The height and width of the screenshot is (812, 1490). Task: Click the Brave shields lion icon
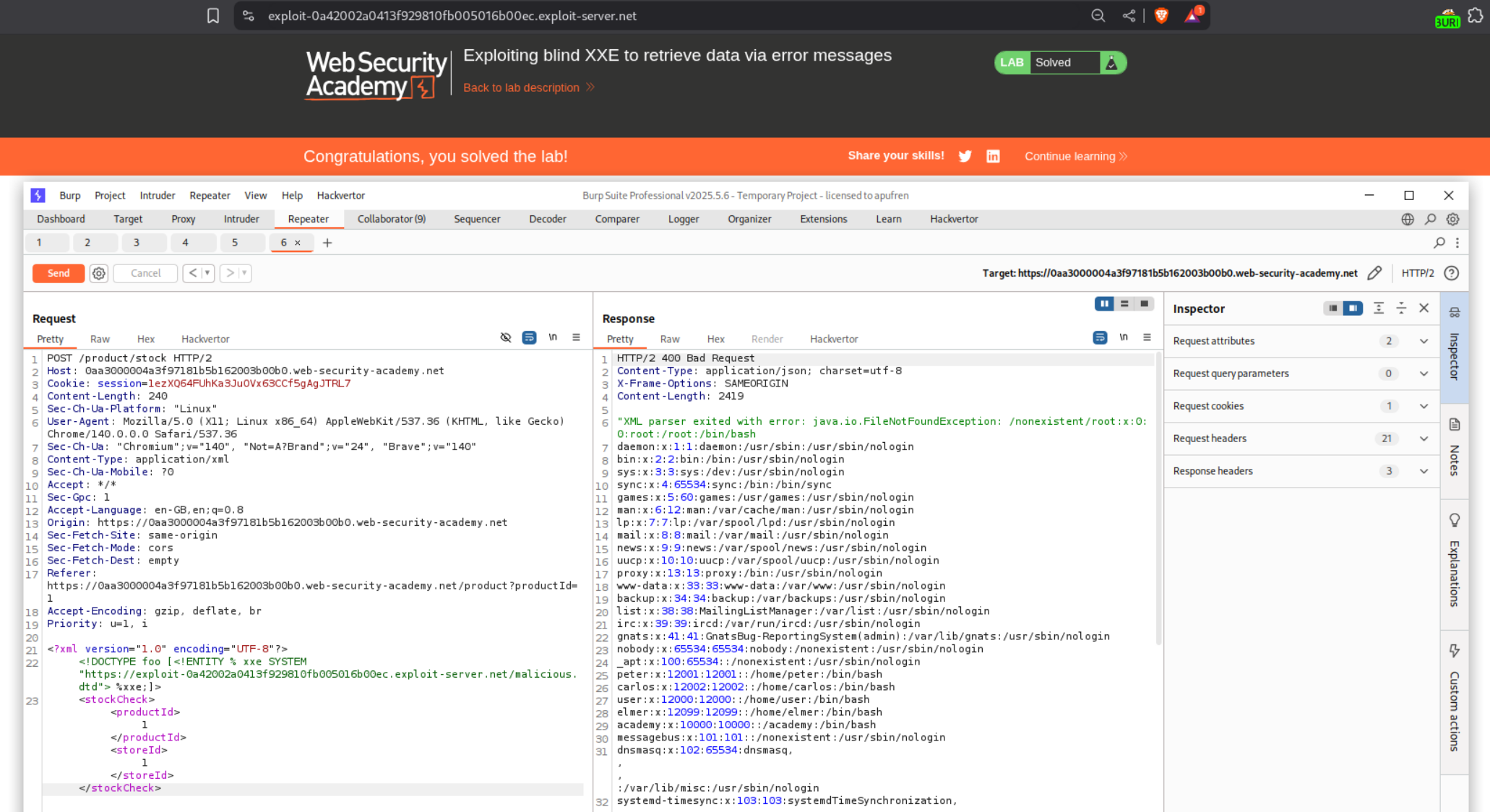click(x=1161, y=16)
